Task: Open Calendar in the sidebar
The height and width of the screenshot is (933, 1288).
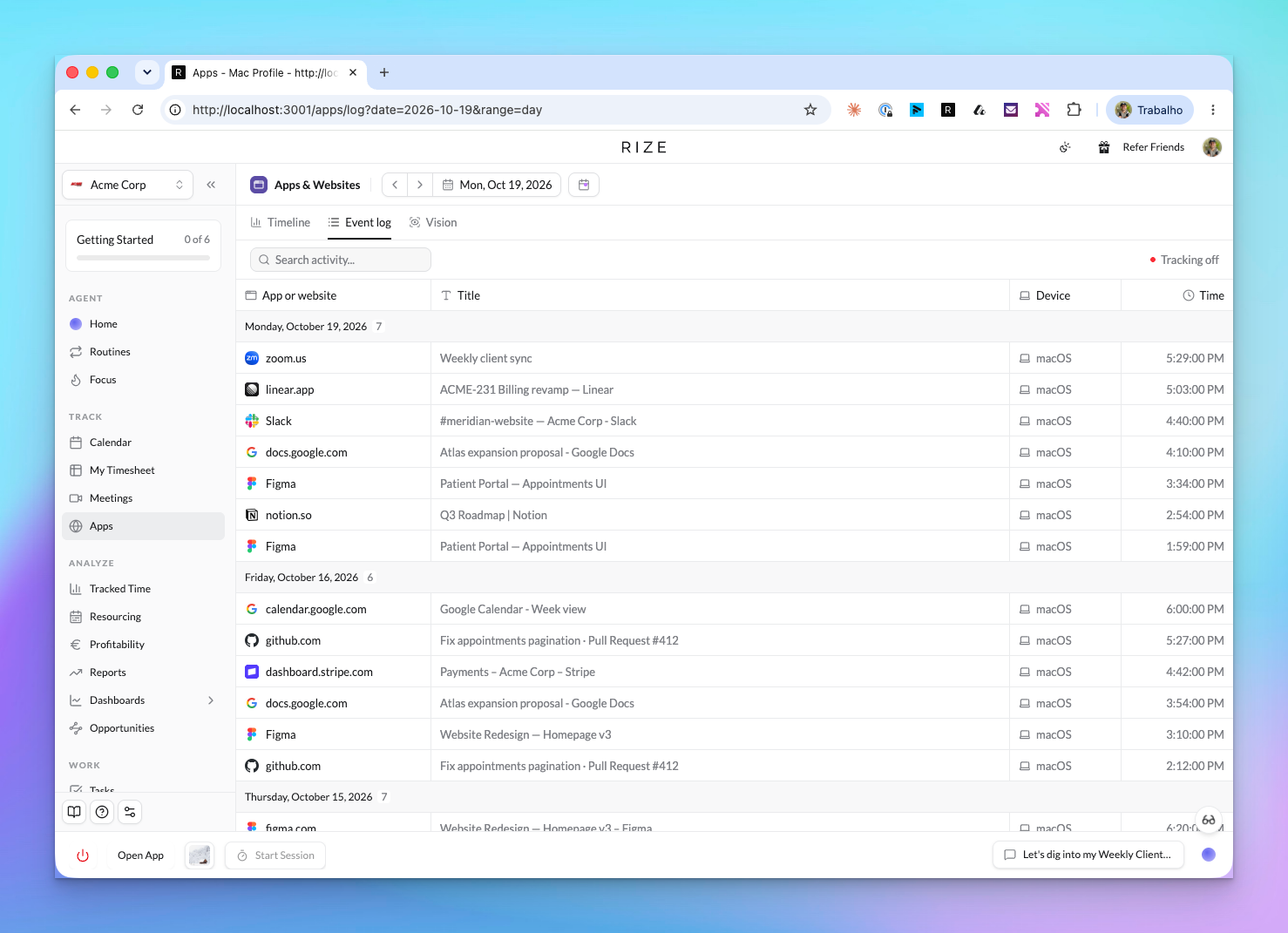Action: click(143, 443)
